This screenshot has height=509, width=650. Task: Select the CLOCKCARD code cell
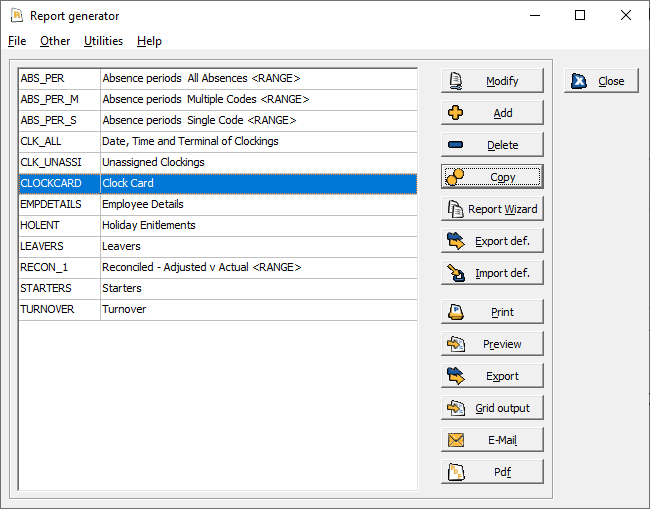(59, 183)
